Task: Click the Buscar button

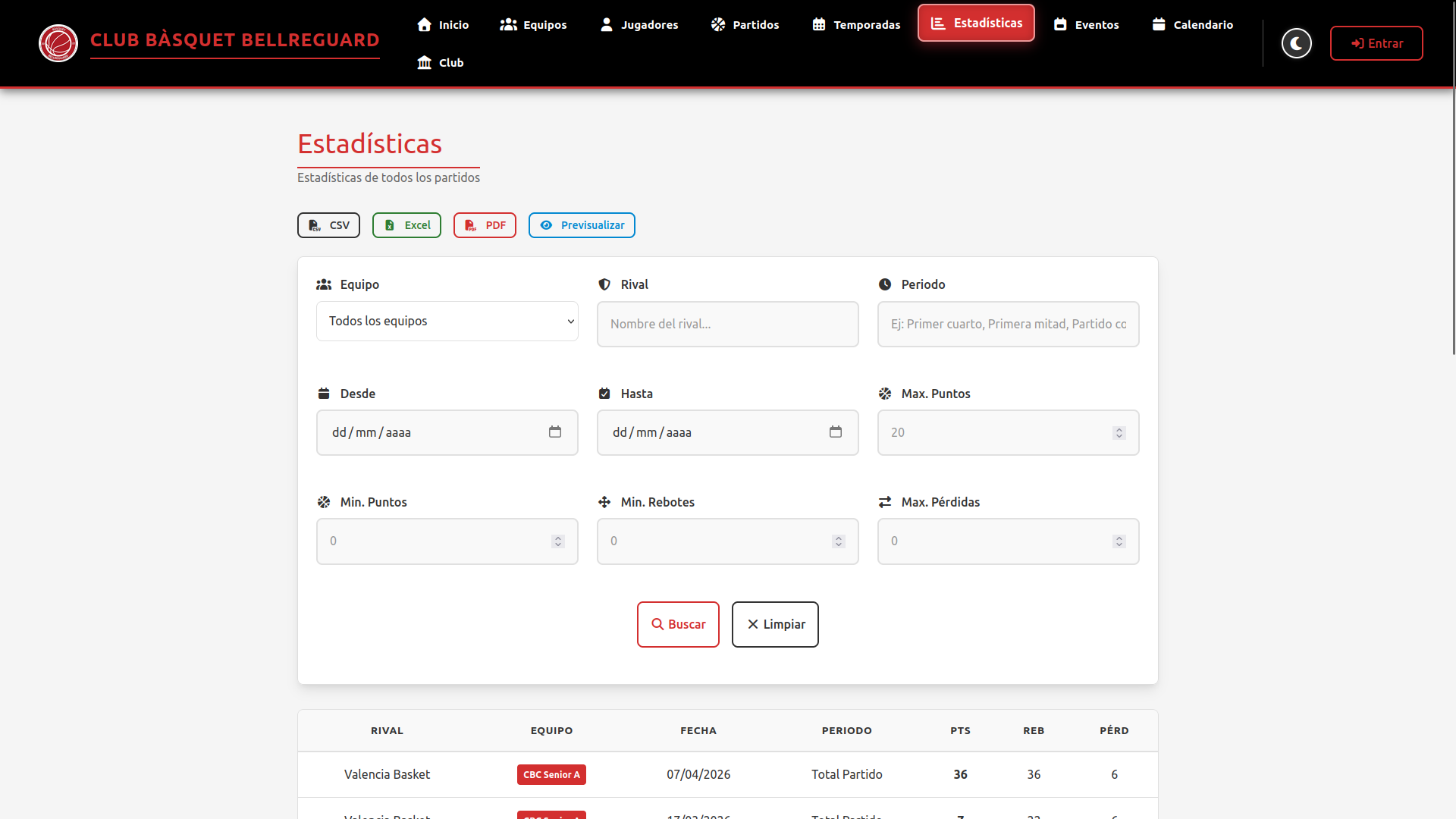Action: pos(678,624)
